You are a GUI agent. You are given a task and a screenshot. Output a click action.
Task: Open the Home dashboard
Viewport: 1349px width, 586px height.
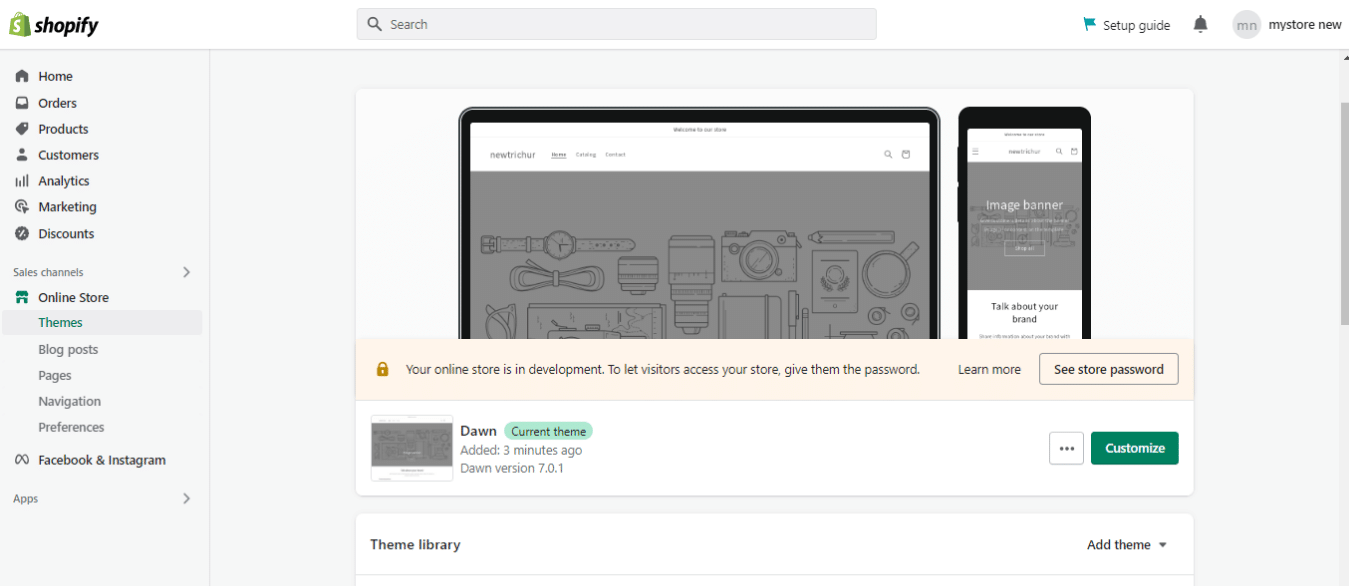(x=22, y=75)
